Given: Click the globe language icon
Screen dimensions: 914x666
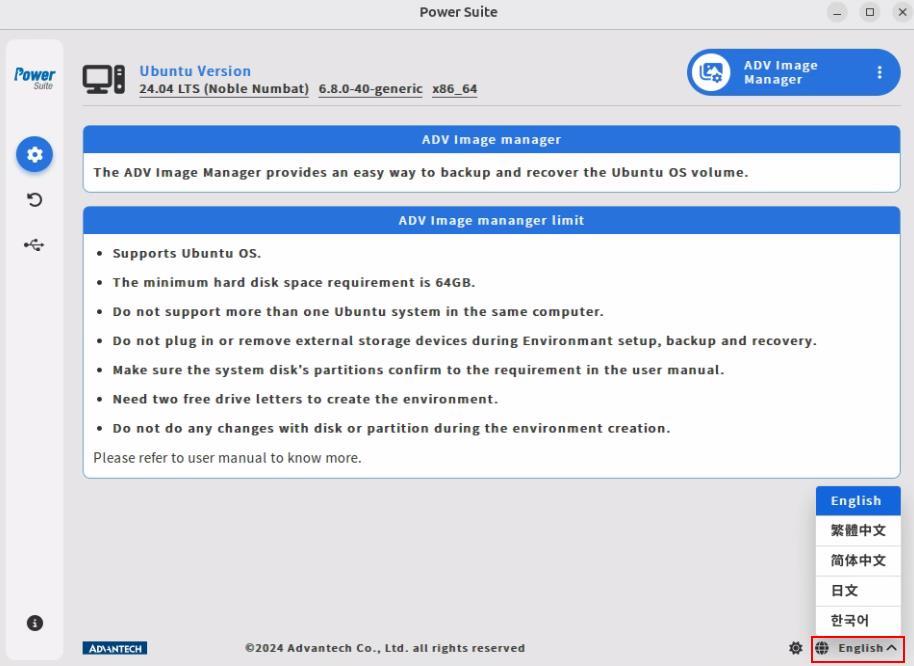Looking at the screenshot, I should pyautogui.click(x=822, y=647).
